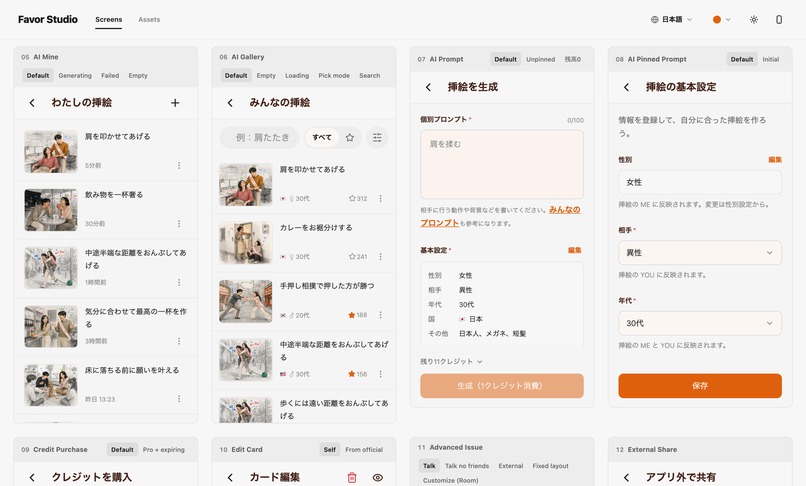
Task: Open the 年代 dropdown showing 30代
Action: tap(700, 323)
